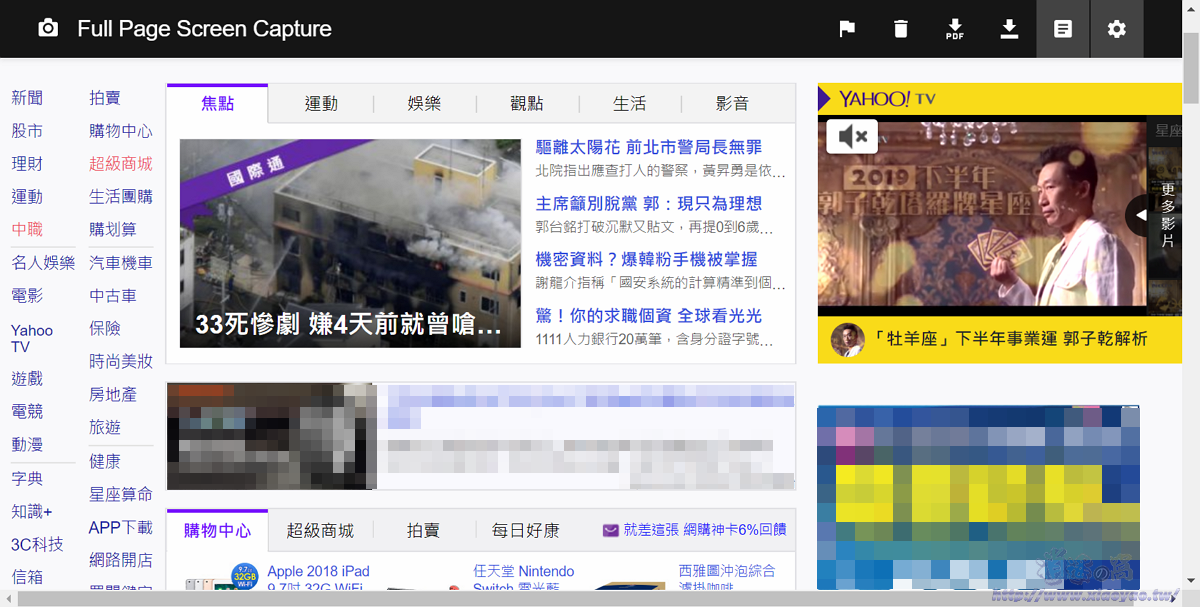Open 拍賣 in second sidebar column
Viewport: 1200px width, 607px height.
105,98
